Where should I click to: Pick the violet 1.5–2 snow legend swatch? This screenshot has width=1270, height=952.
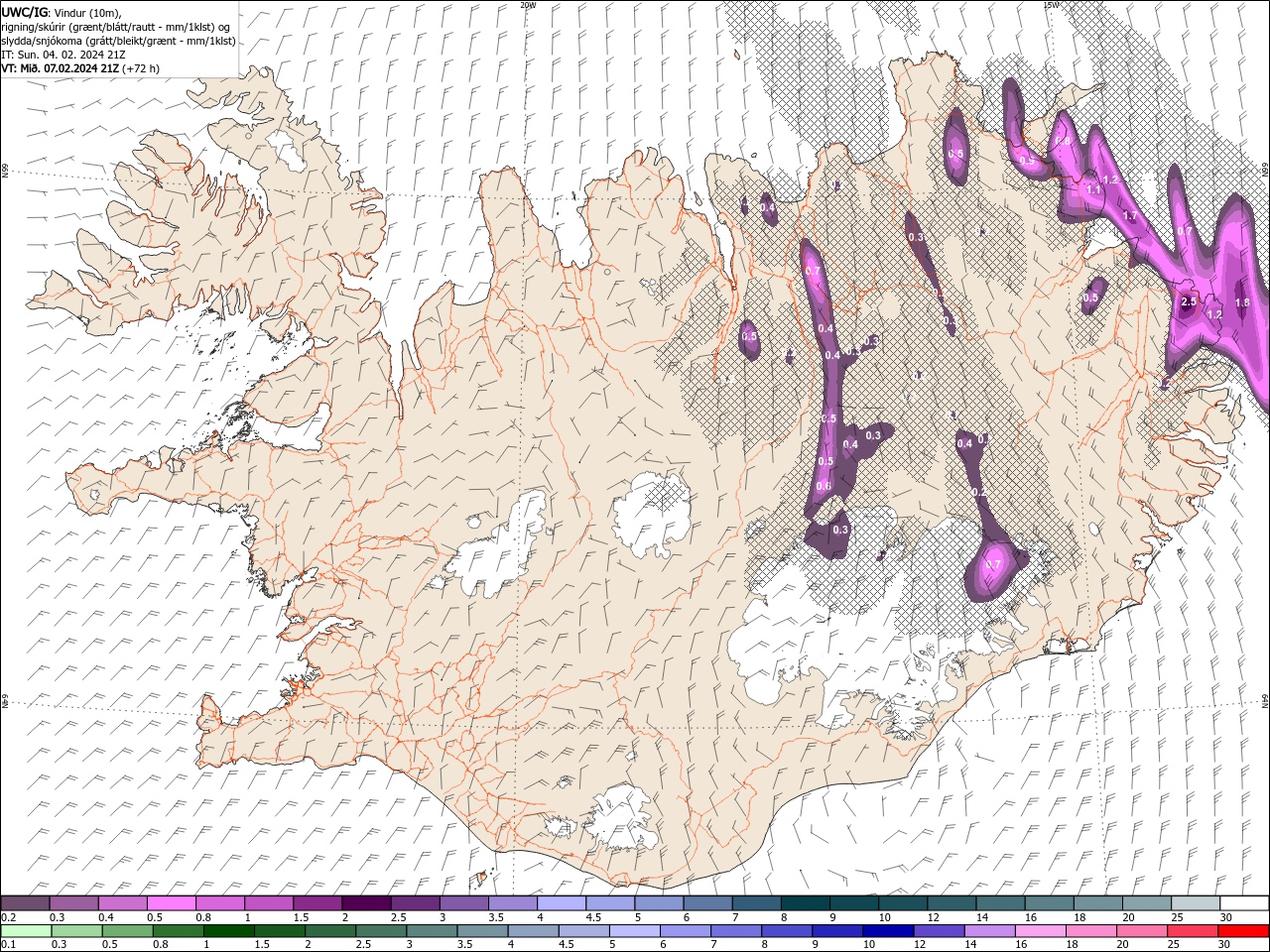[x=317, y=903]
